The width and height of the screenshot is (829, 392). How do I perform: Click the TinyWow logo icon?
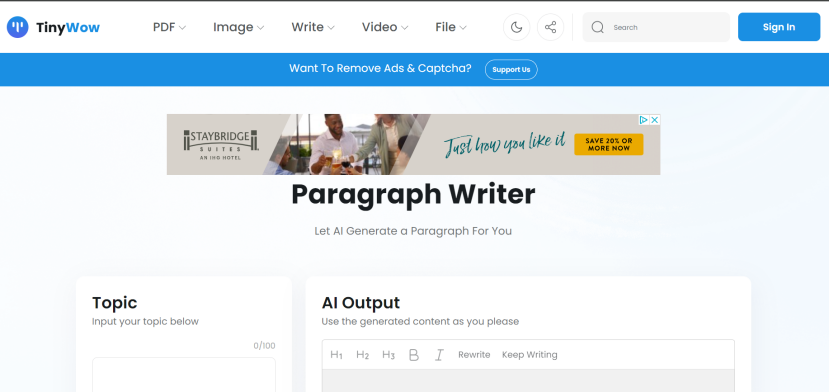[x=17, y=27]
